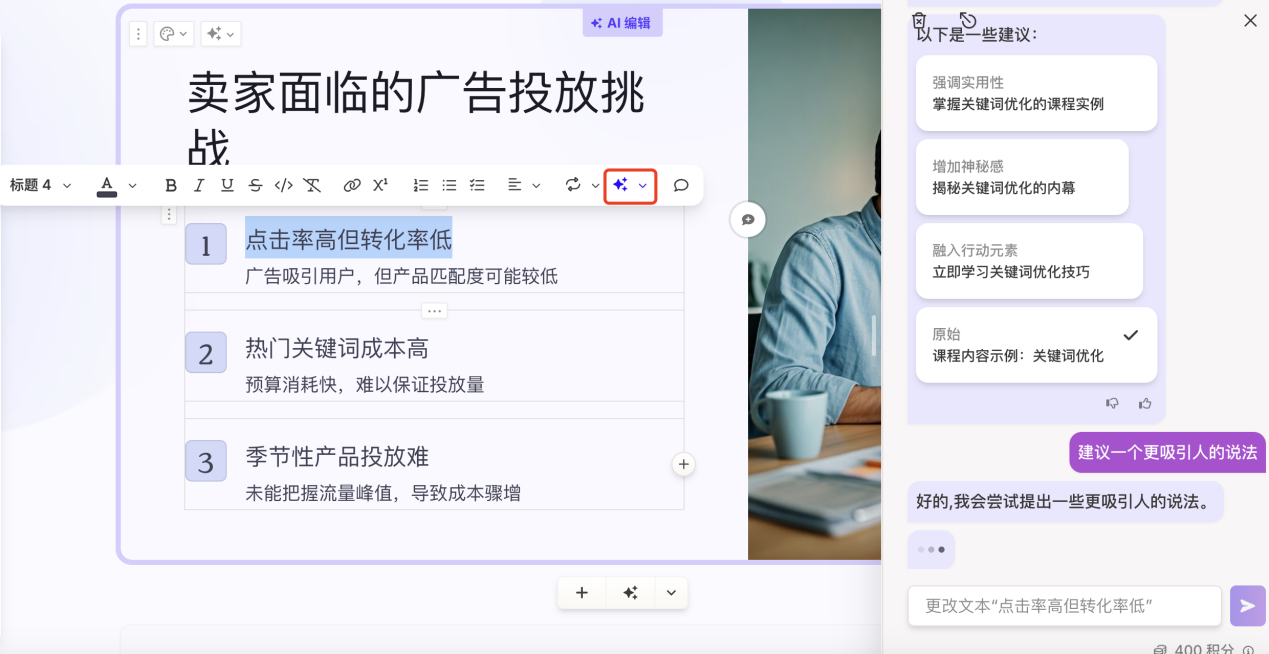Click the text color A icon

click(107, 185)
